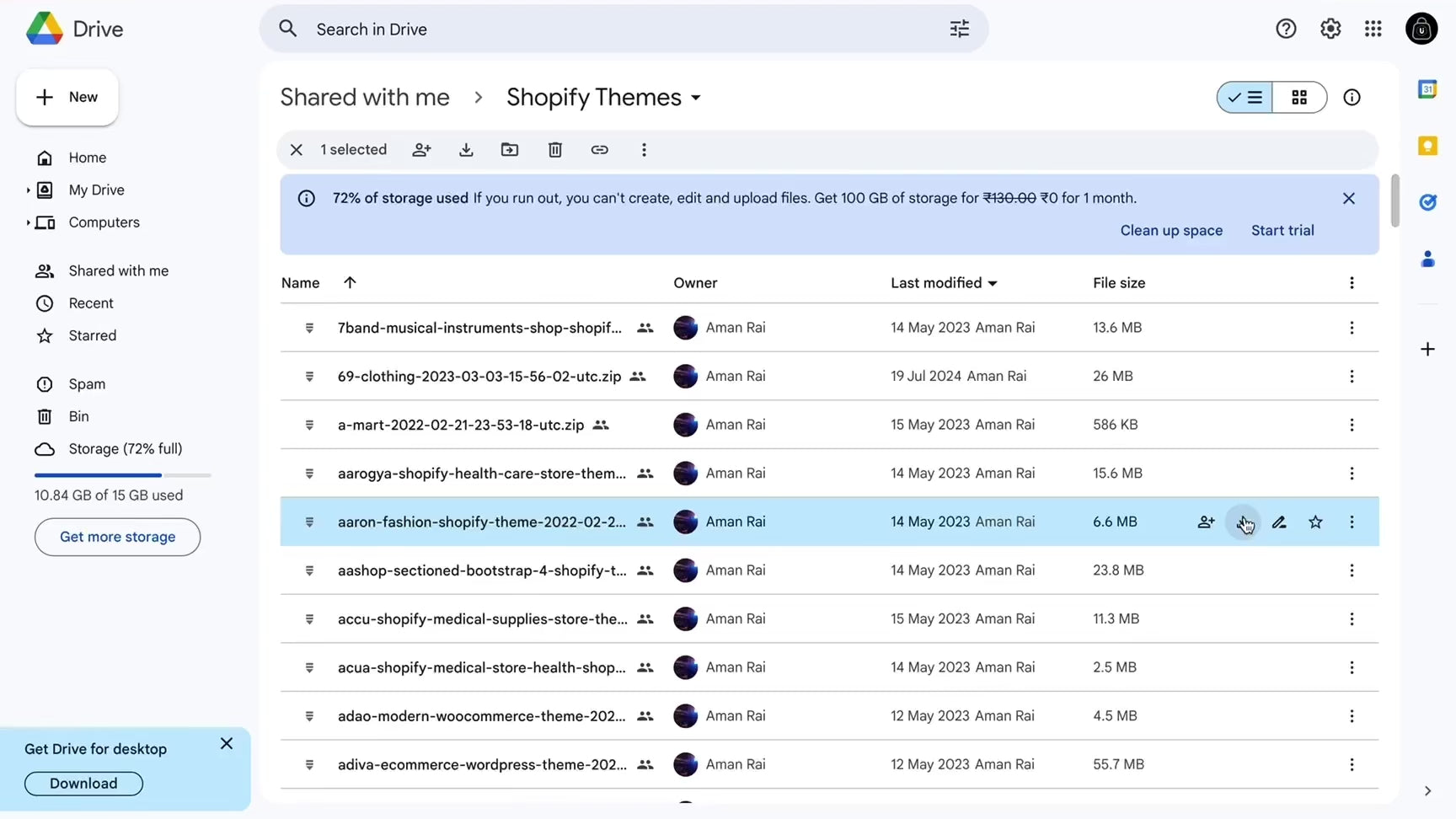Screen dimensions: 1456x819
Task: Select the accu-shopify-medical-supplies file row
Action: coord(829,619)
